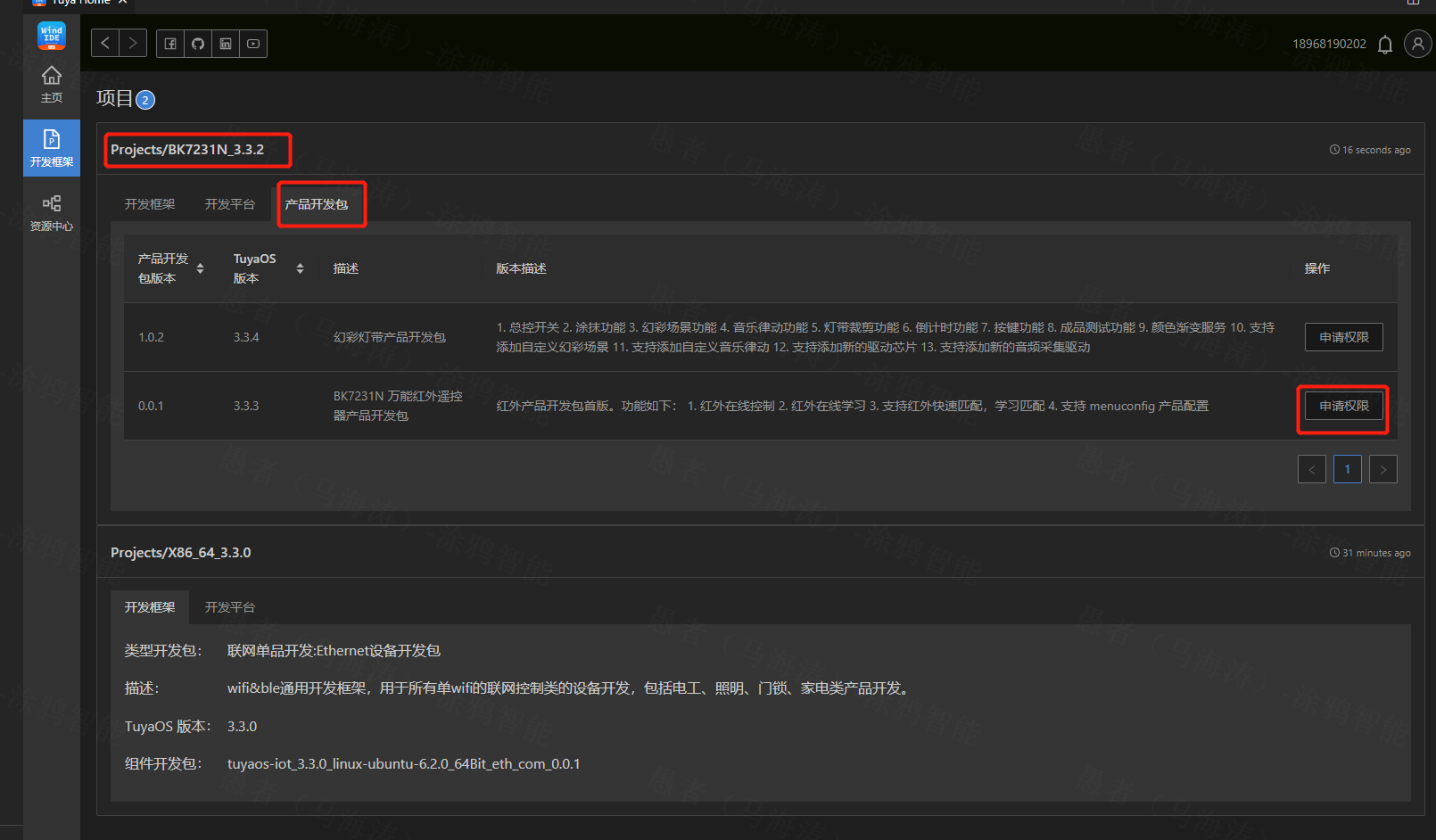Open Projects/BK7231N_3.3.2 project title
Image resolution: width=1436 pixels, height=840 pixels.
point(187,149)
